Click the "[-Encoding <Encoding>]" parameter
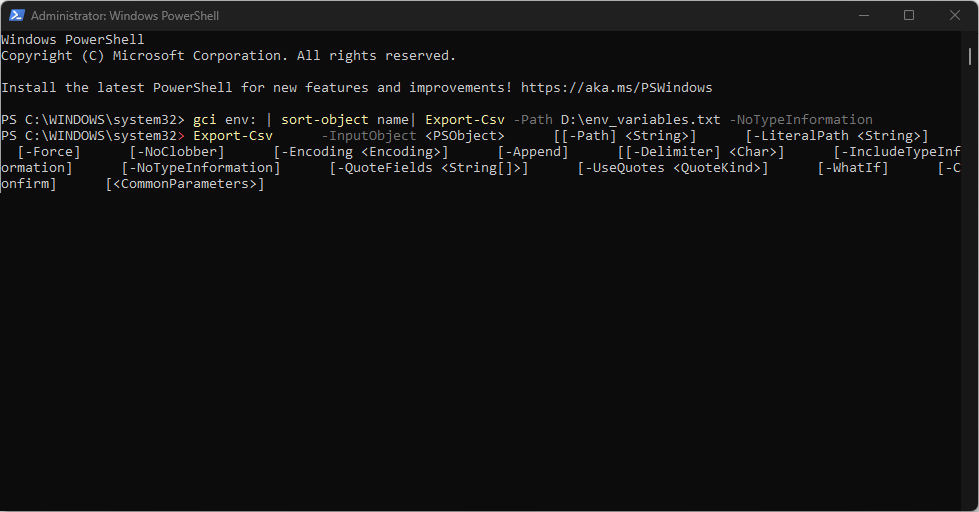 [361, 152]
